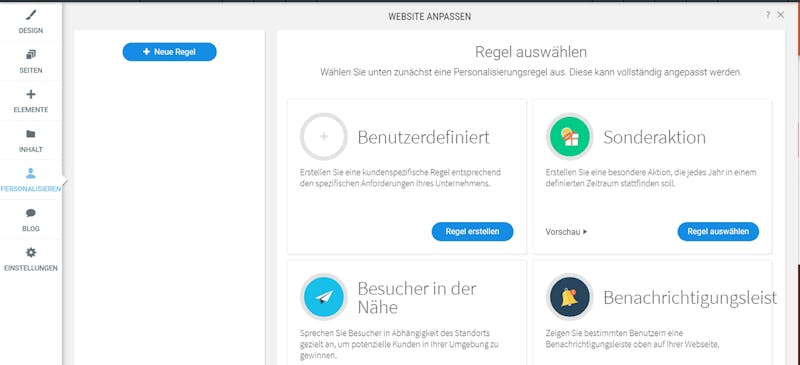The image size is (800, 365).
Task: Click the Design paintbrush icon
Action: (31, 15)
